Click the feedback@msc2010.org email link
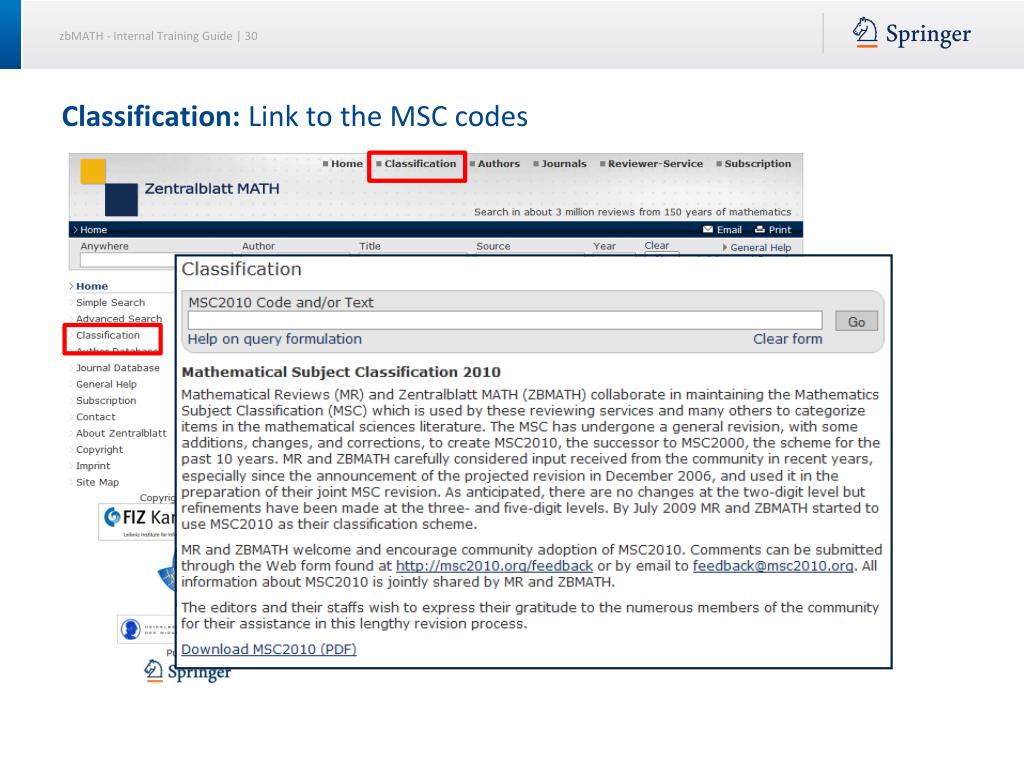The width and height of the screenshot is (1024, 768). [x=773, y=566]
